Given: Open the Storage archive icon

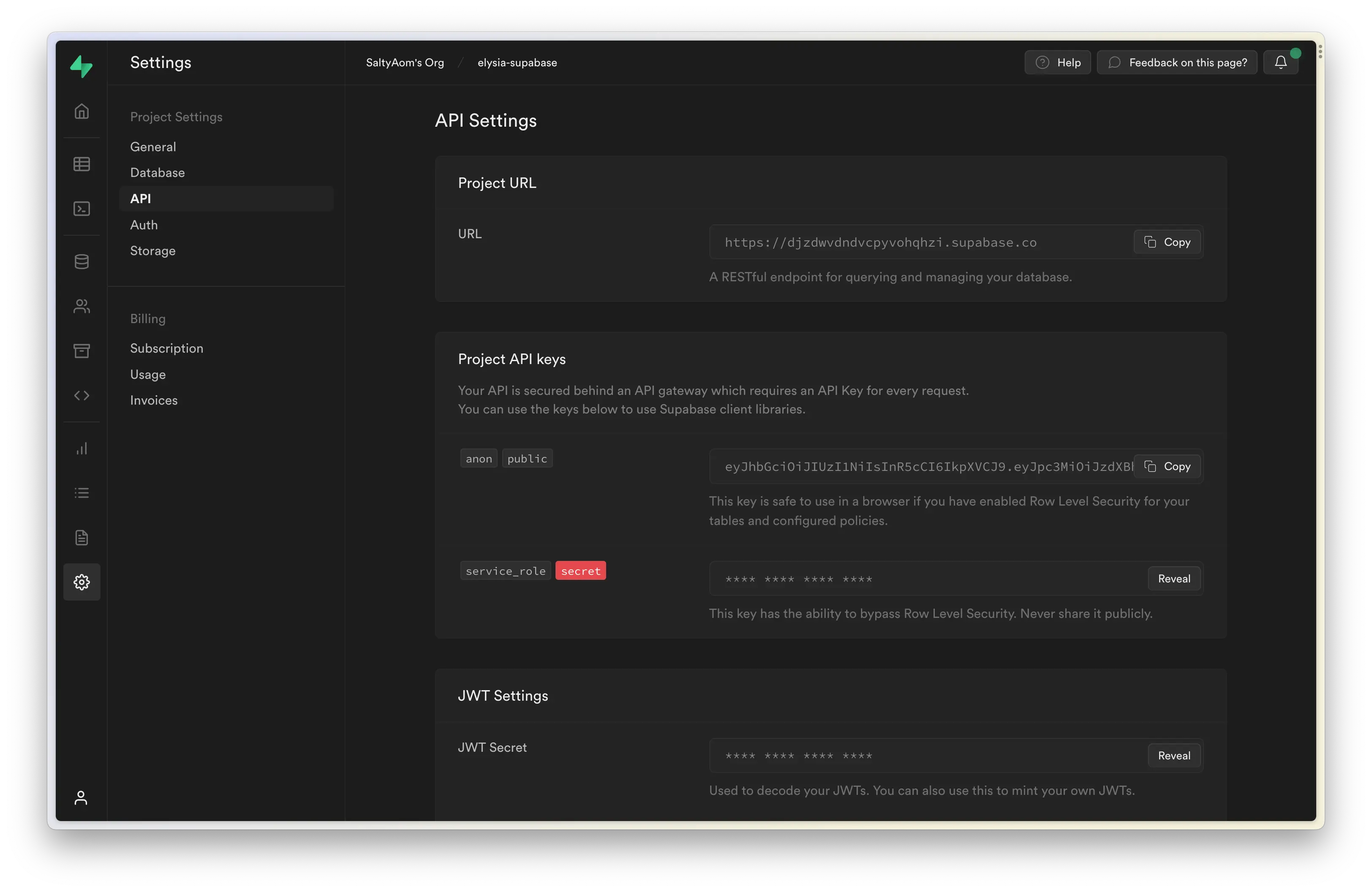Looking at the screenshot, I should point(81,351).
